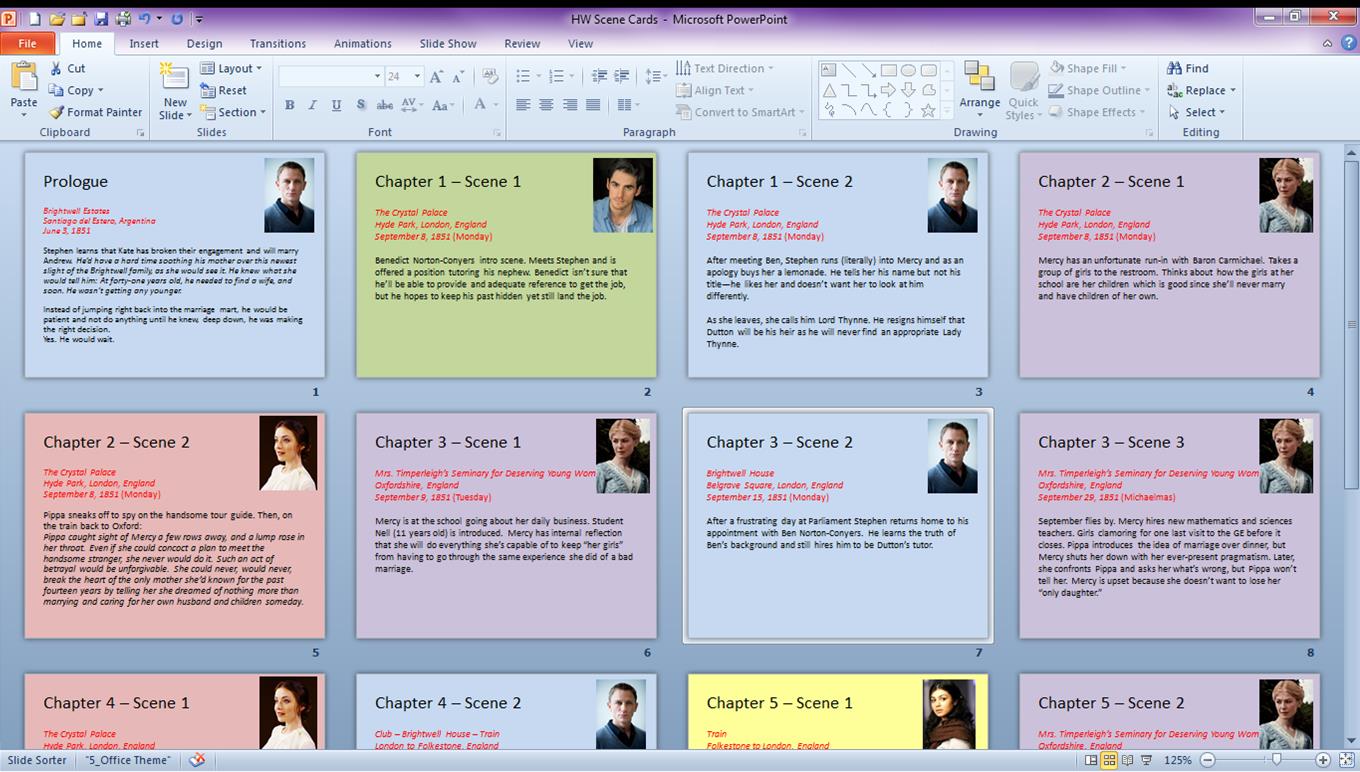Click the zoom slider in status bar

tap(1276, 761)
